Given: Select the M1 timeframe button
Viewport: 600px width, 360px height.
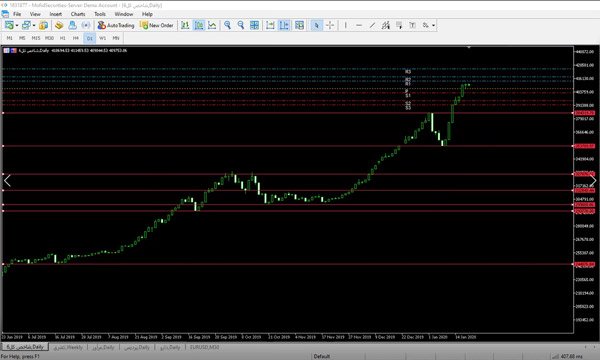Looking at the screenshot, I should [x=10, y=38].
